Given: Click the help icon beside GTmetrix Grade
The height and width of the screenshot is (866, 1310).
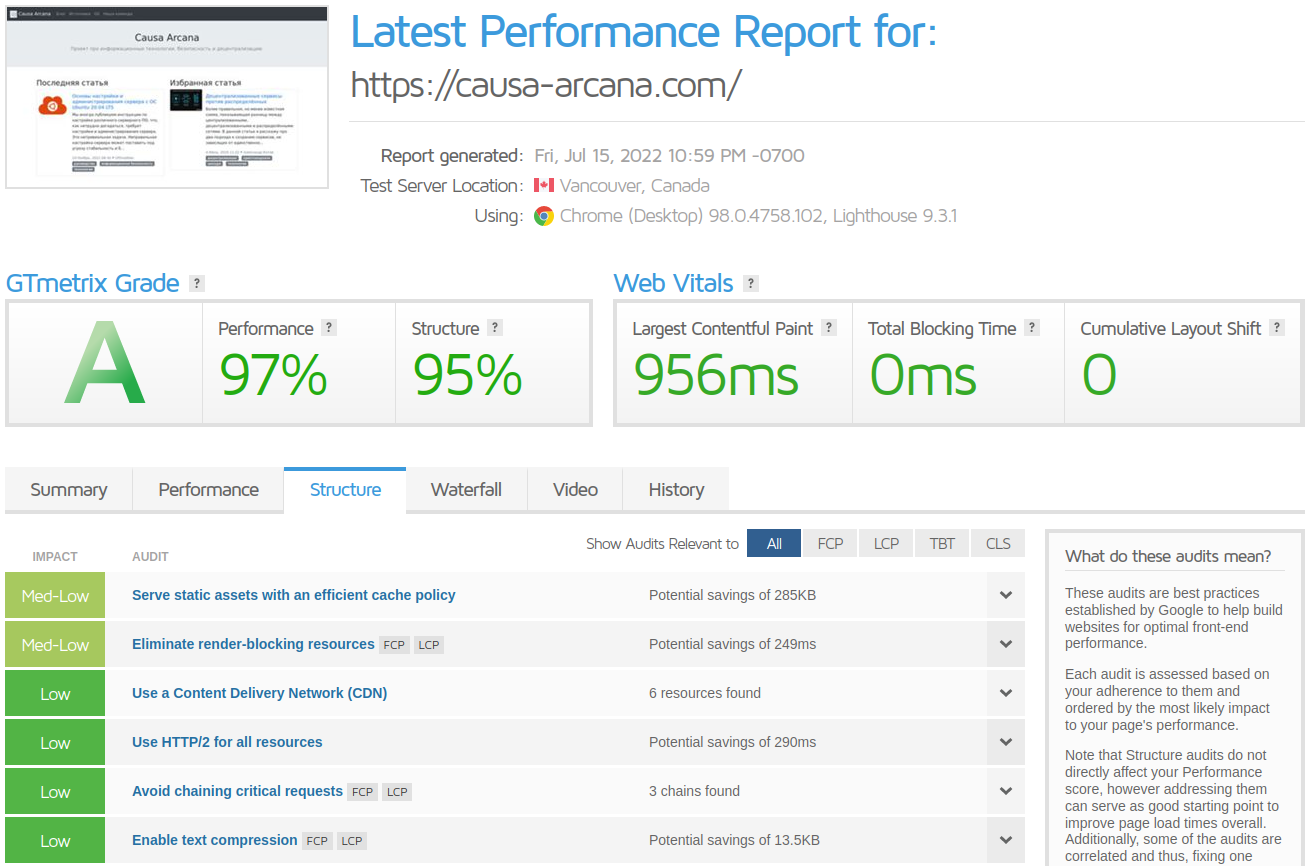Looking at the screenshot, I should pos(197,283).
